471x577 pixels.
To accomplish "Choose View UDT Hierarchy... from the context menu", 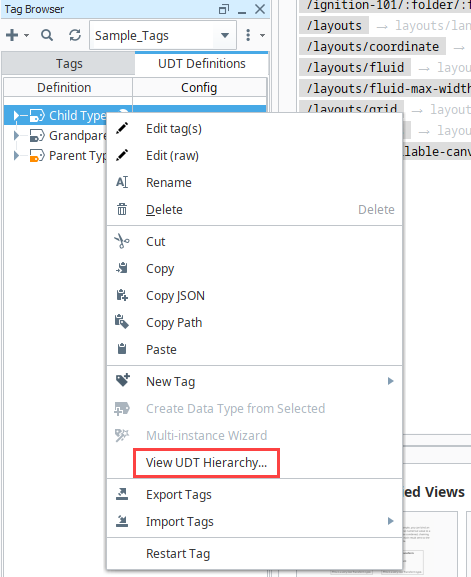I will tap(206, 463).
